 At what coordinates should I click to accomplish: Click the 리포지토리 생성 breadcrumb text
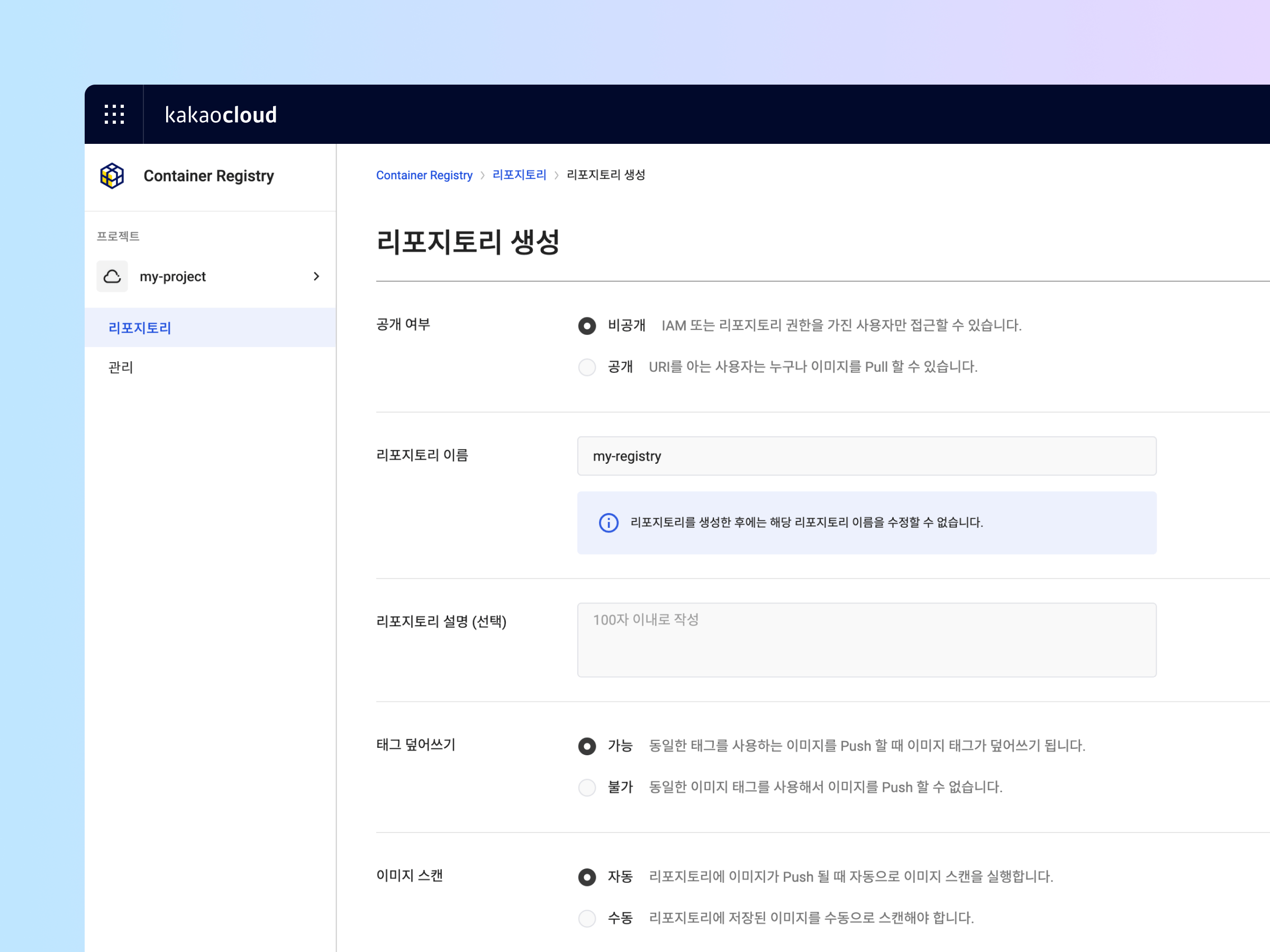606,175
